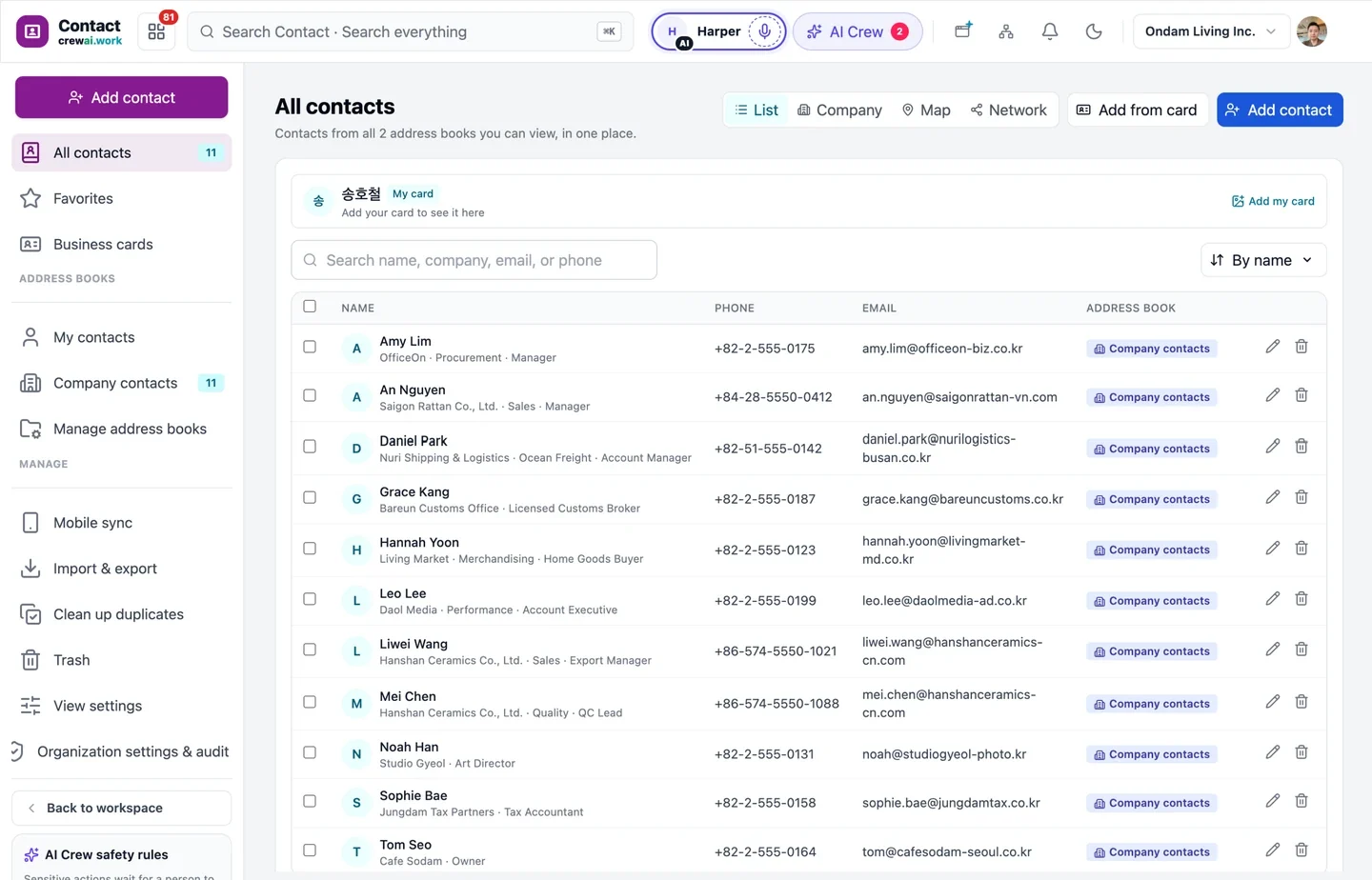Screen dimensions: 1372x880
Task: Click Back to workspace button
Action: pos(122,808)
